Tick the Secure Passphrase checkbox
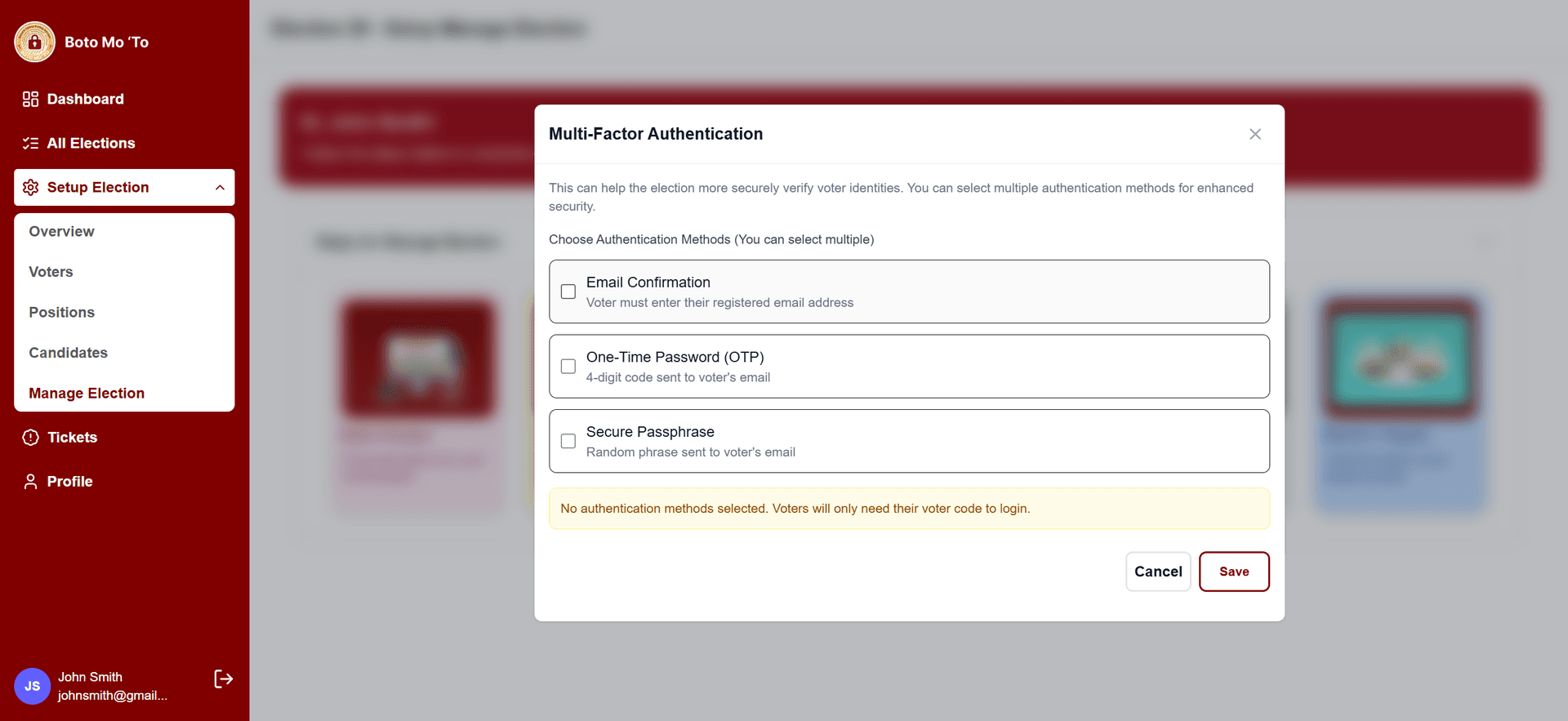Viewport: 1568px width, 721px height. coord(568,441)
